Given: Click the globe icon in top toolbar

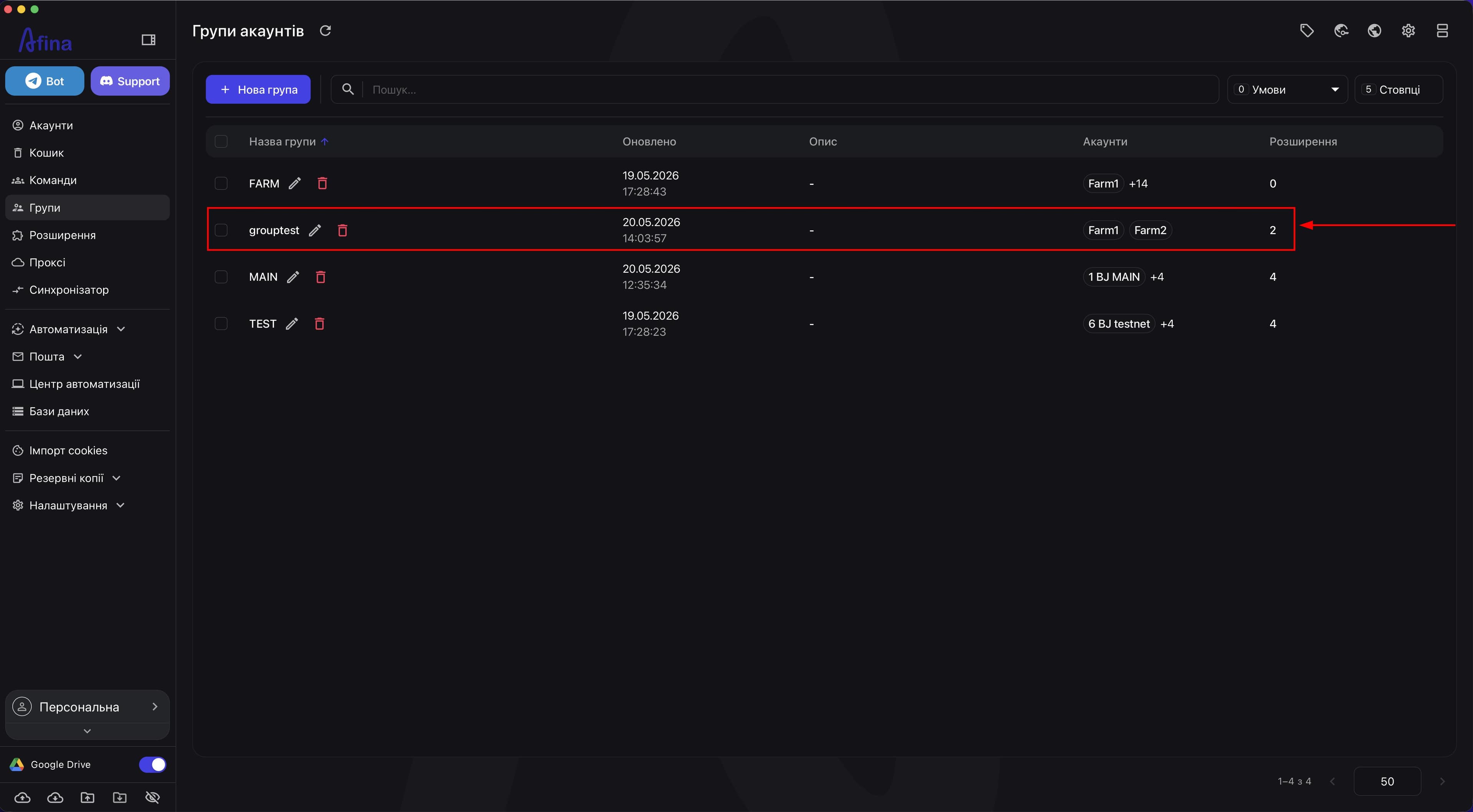Looking at the screenshot, I should (x=1375, y=31).
